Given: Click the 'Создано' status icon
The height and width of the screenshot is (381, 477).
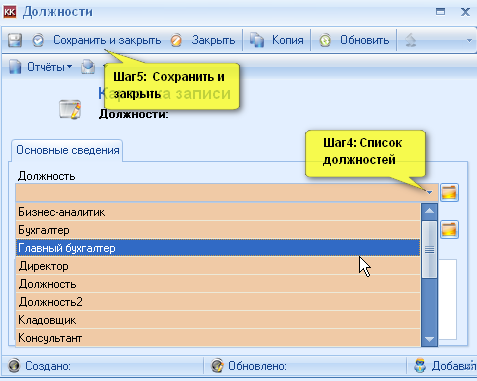Looking at the screenshot, I should coord(14,366).
